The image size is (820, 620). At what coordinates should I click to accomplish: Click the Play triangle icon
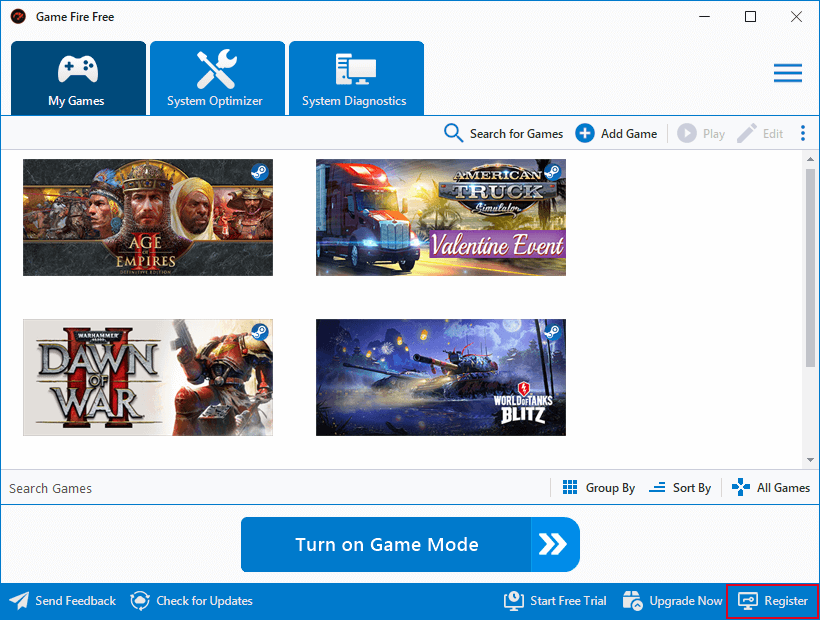pyautogui.click(x=687, y=133)
